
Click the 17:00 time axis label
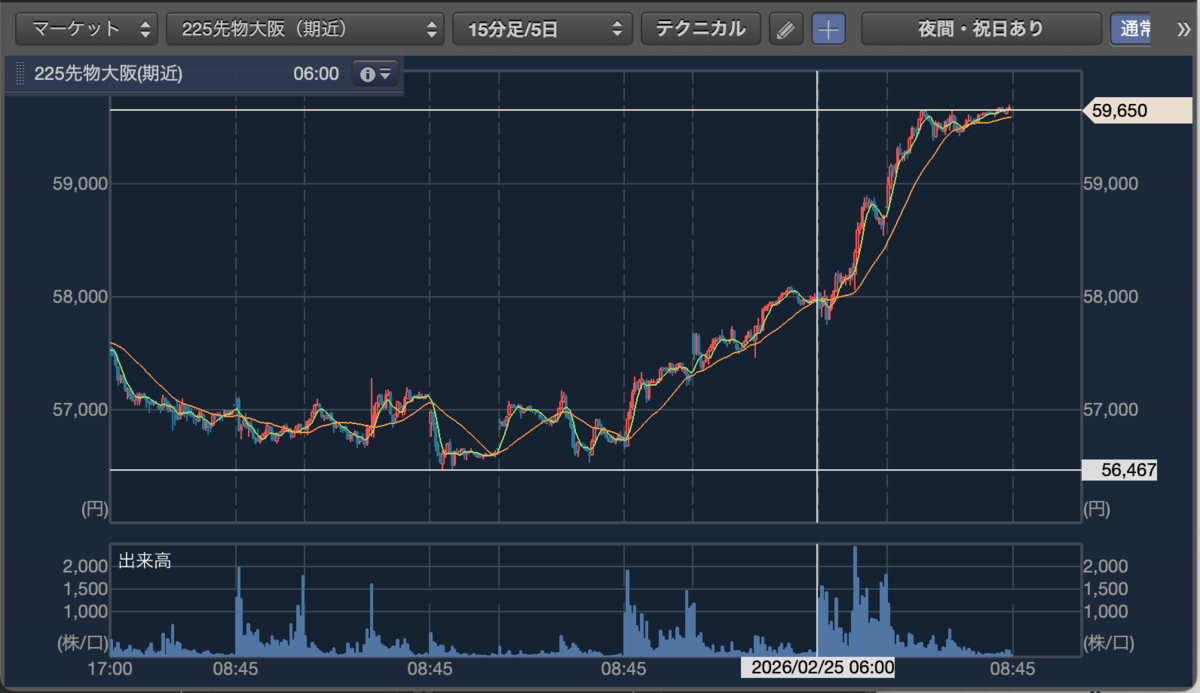(x=110, y=667)
